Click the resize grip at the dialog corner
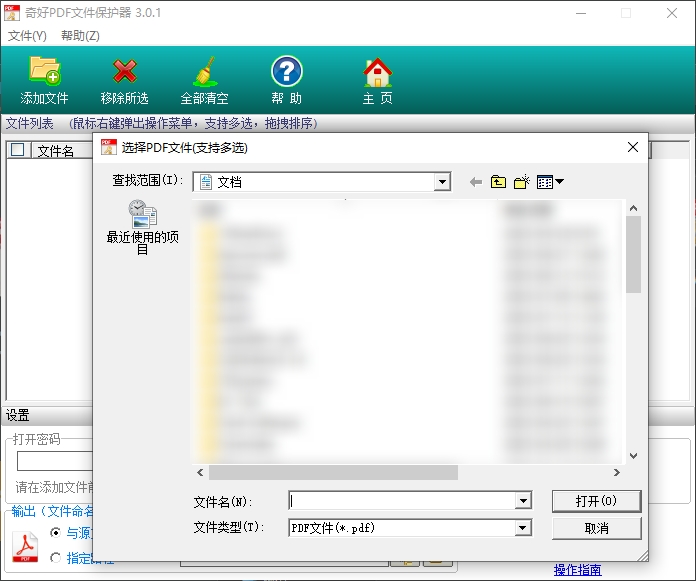 click(642, 555)
